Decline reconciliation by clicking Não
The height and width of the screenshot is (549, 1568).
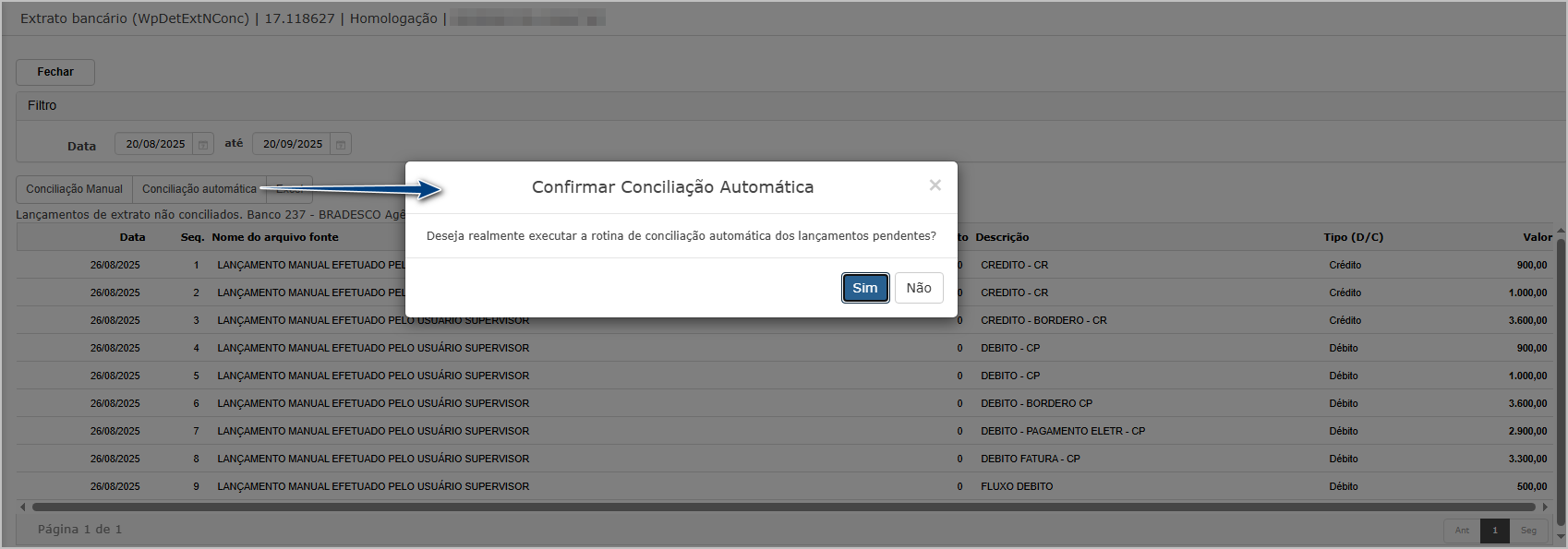pyautogui.click(x=919, y=288)
